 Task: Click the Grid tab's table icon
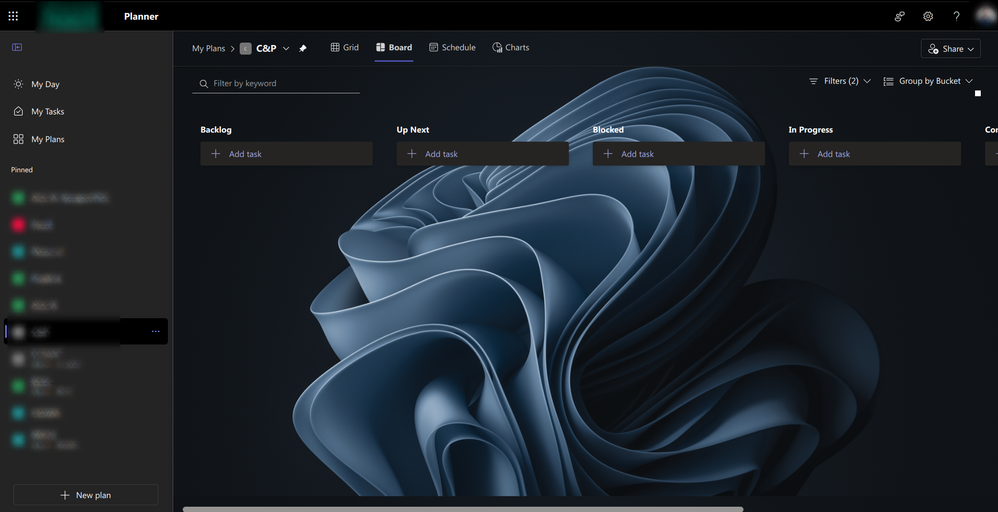pos(335,47)
